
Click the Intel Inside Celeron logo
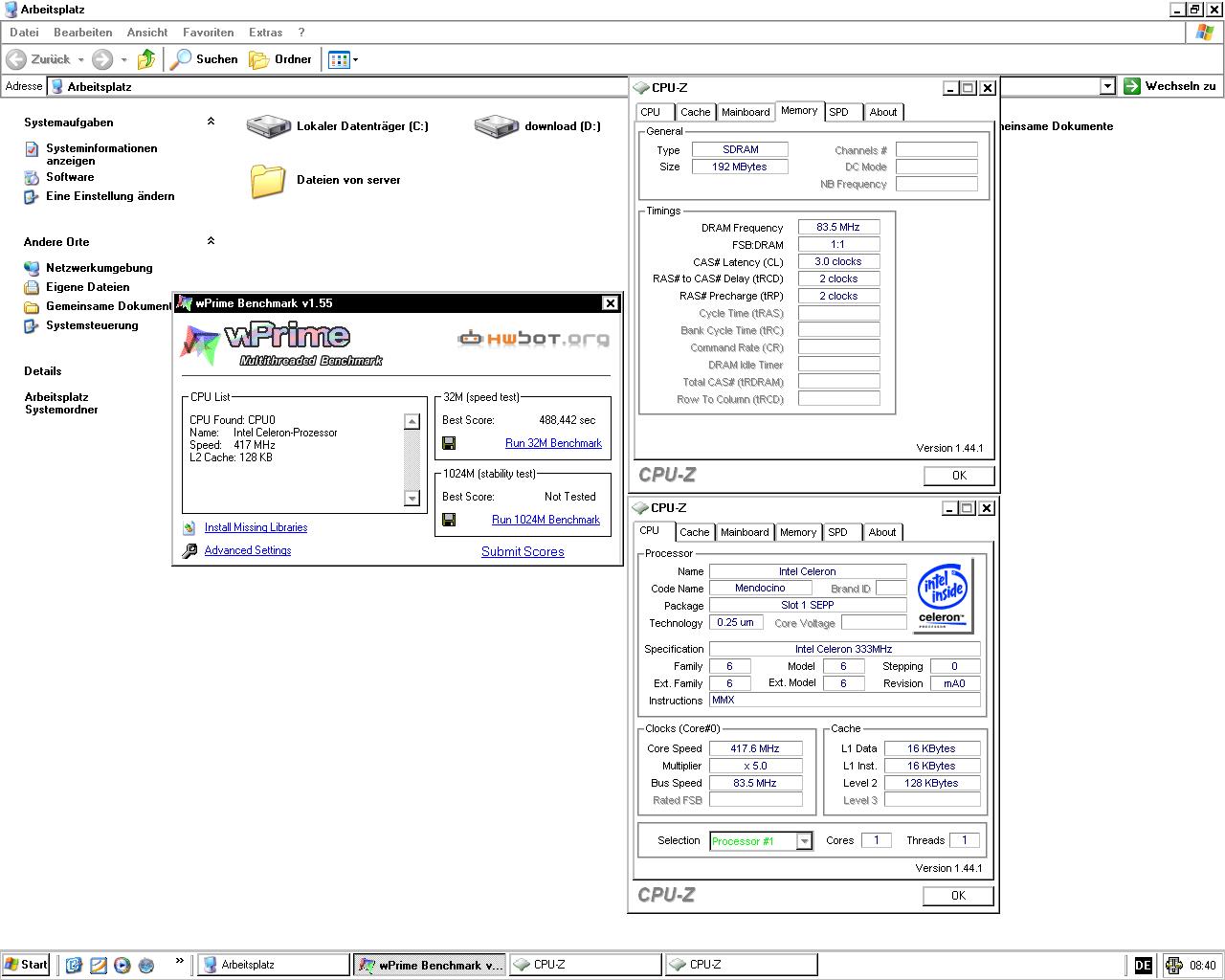coord(944,596)
